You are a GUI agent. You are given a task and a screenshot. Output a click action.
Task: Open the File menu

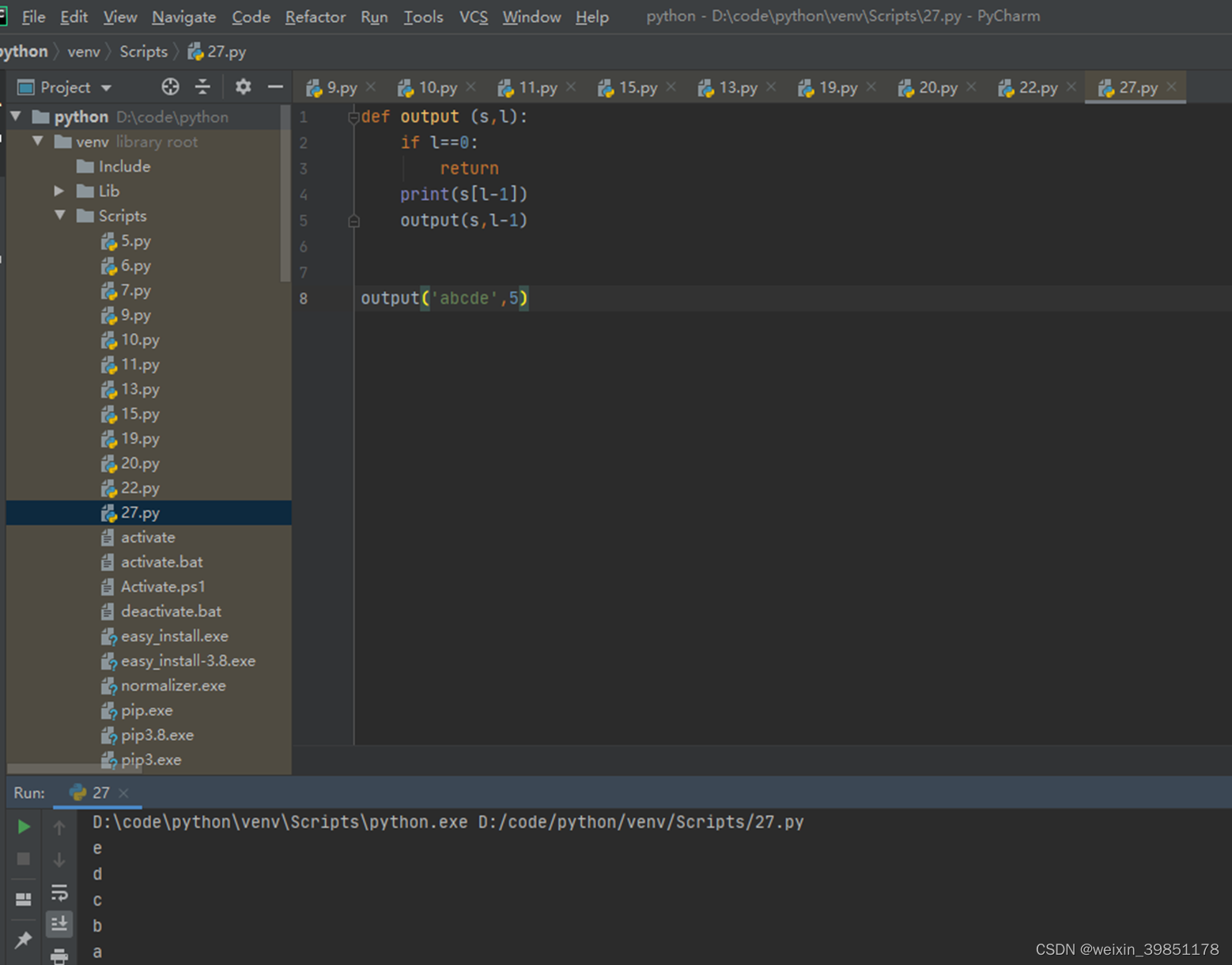click(x=33, y=17)
